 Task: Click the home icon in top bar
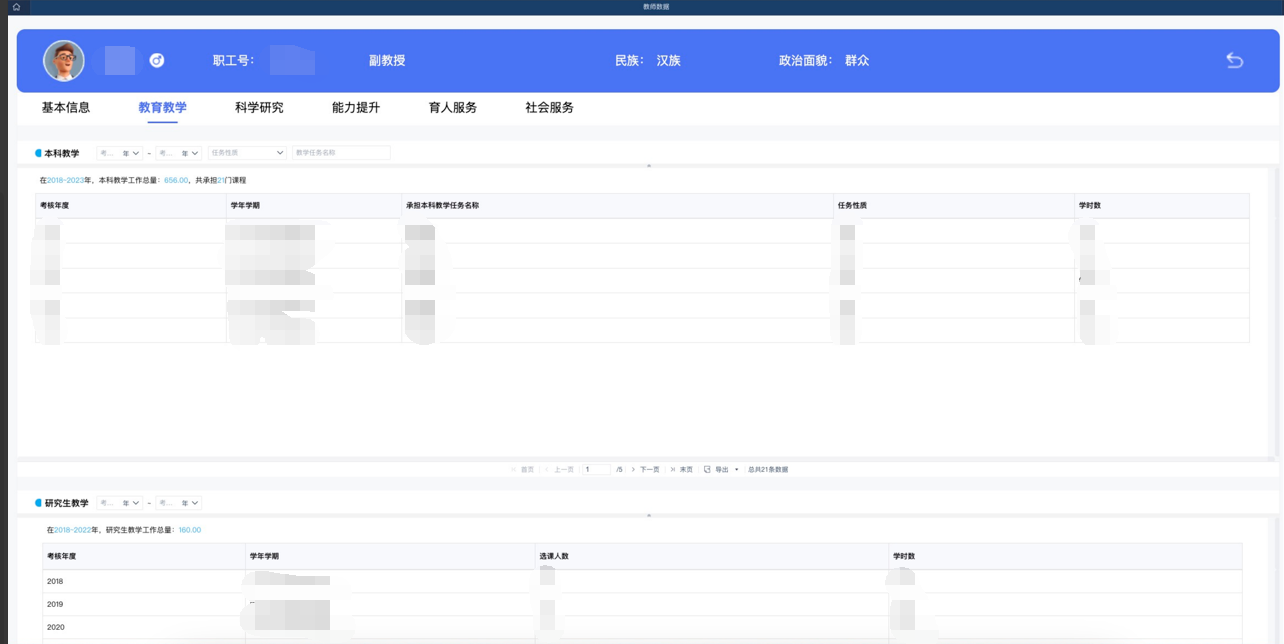coord(16,7)
